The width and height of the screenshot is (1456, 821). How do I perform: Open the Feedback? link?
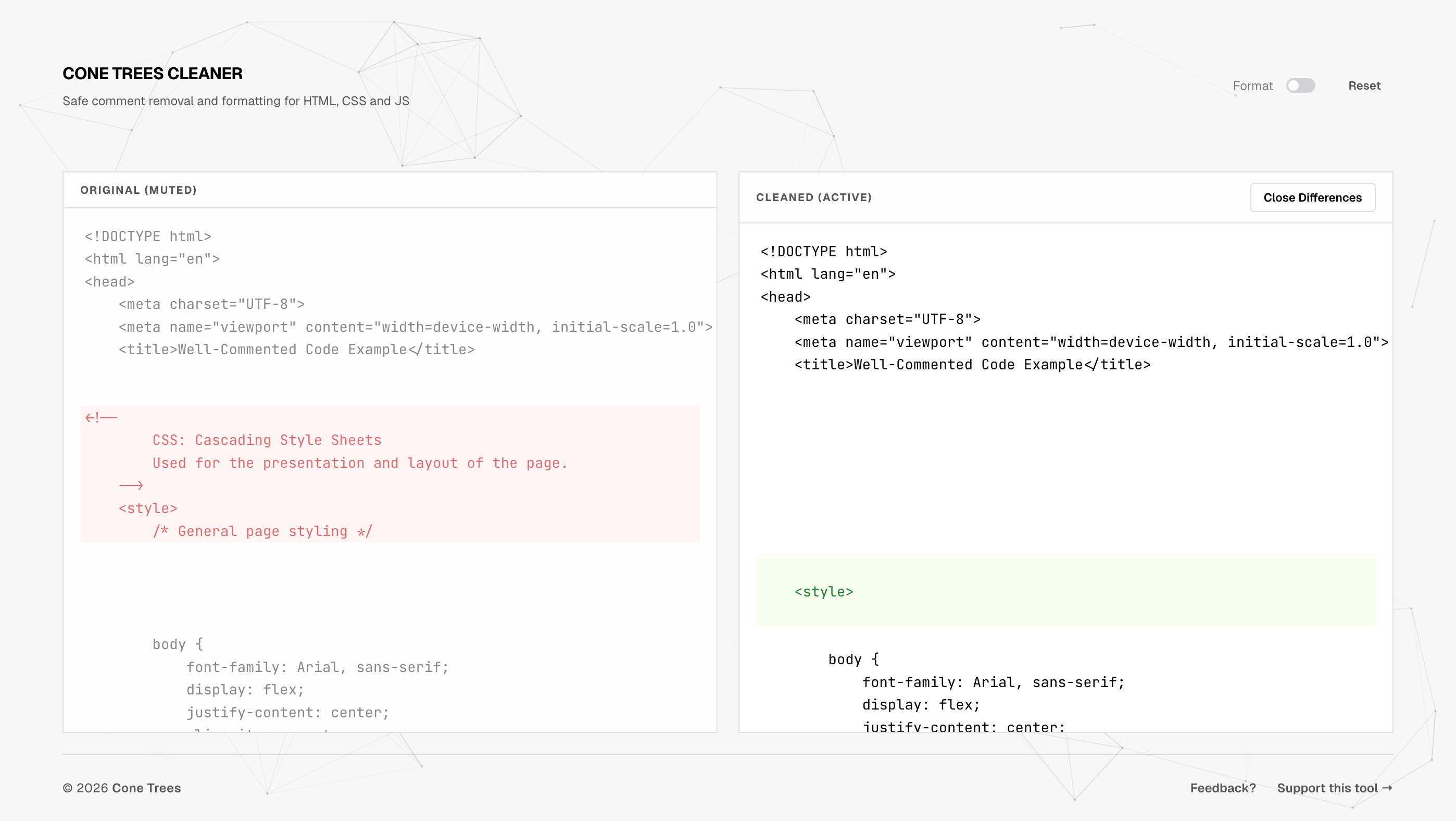pos(1223,788)
